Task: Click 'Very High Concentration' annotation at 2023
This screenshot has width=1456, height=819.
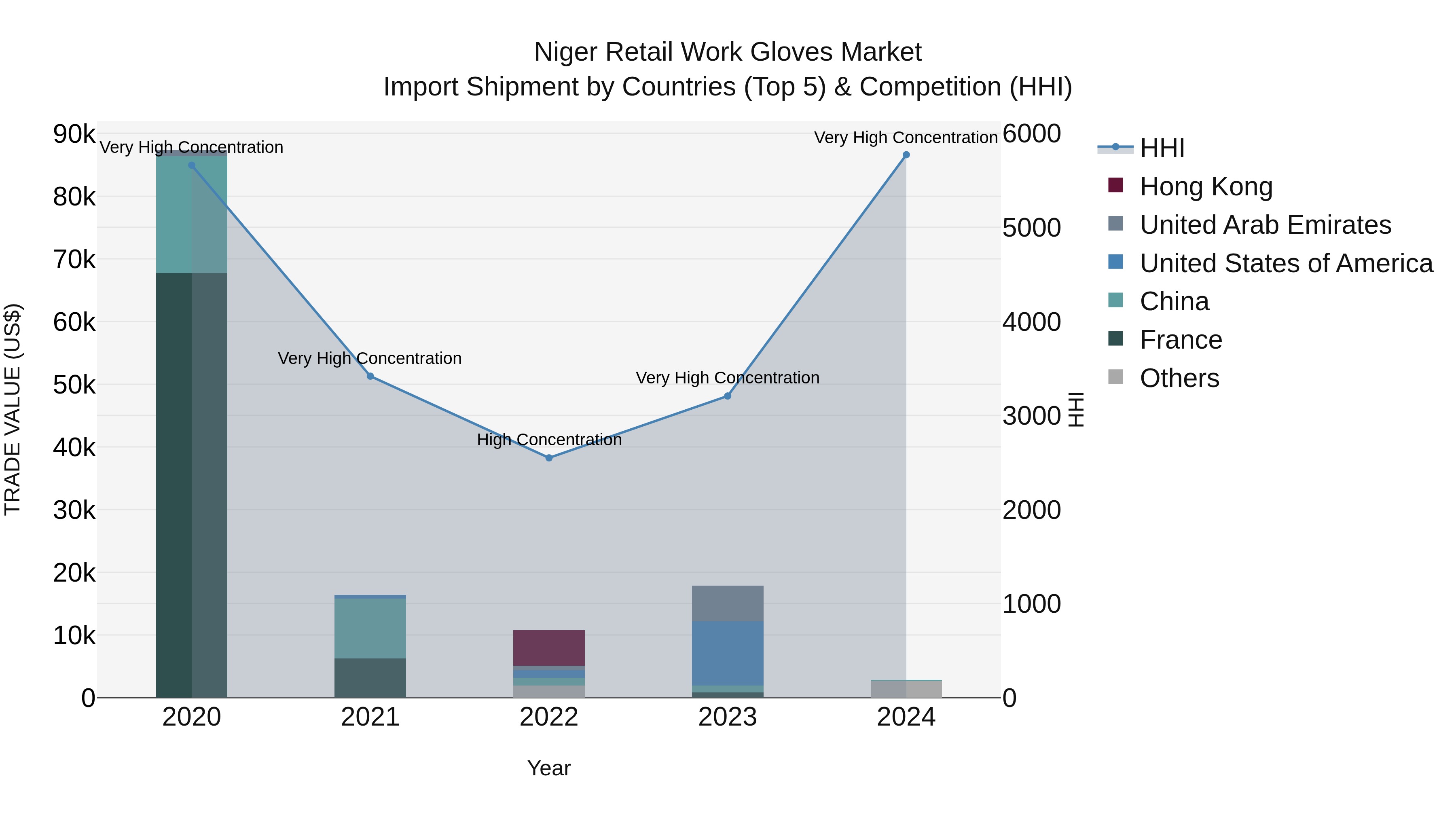Action: [728, 378]
